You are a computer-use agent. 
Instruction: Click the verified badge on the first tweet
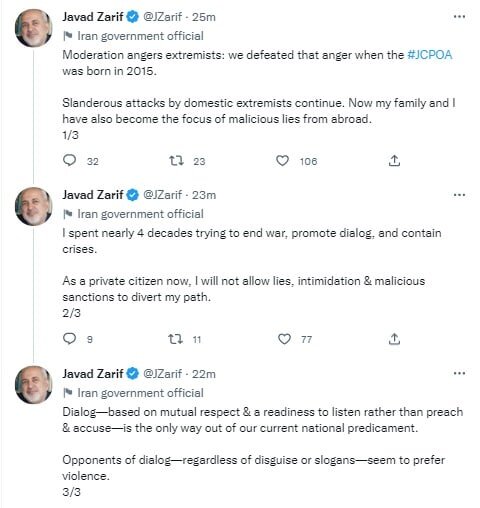click(133, 17)
